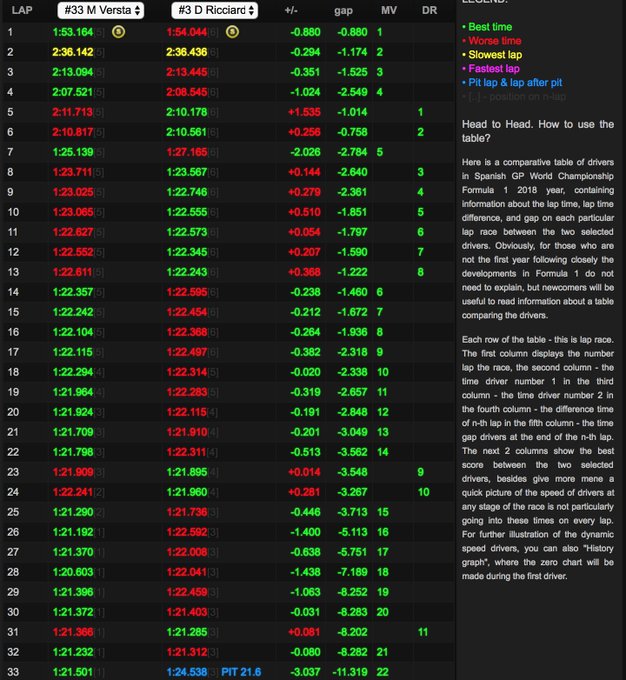Image resolution: width=626 pixels, height=680 pixels.
Task: Click lap 18 difference -0.020
Action: 305,372
